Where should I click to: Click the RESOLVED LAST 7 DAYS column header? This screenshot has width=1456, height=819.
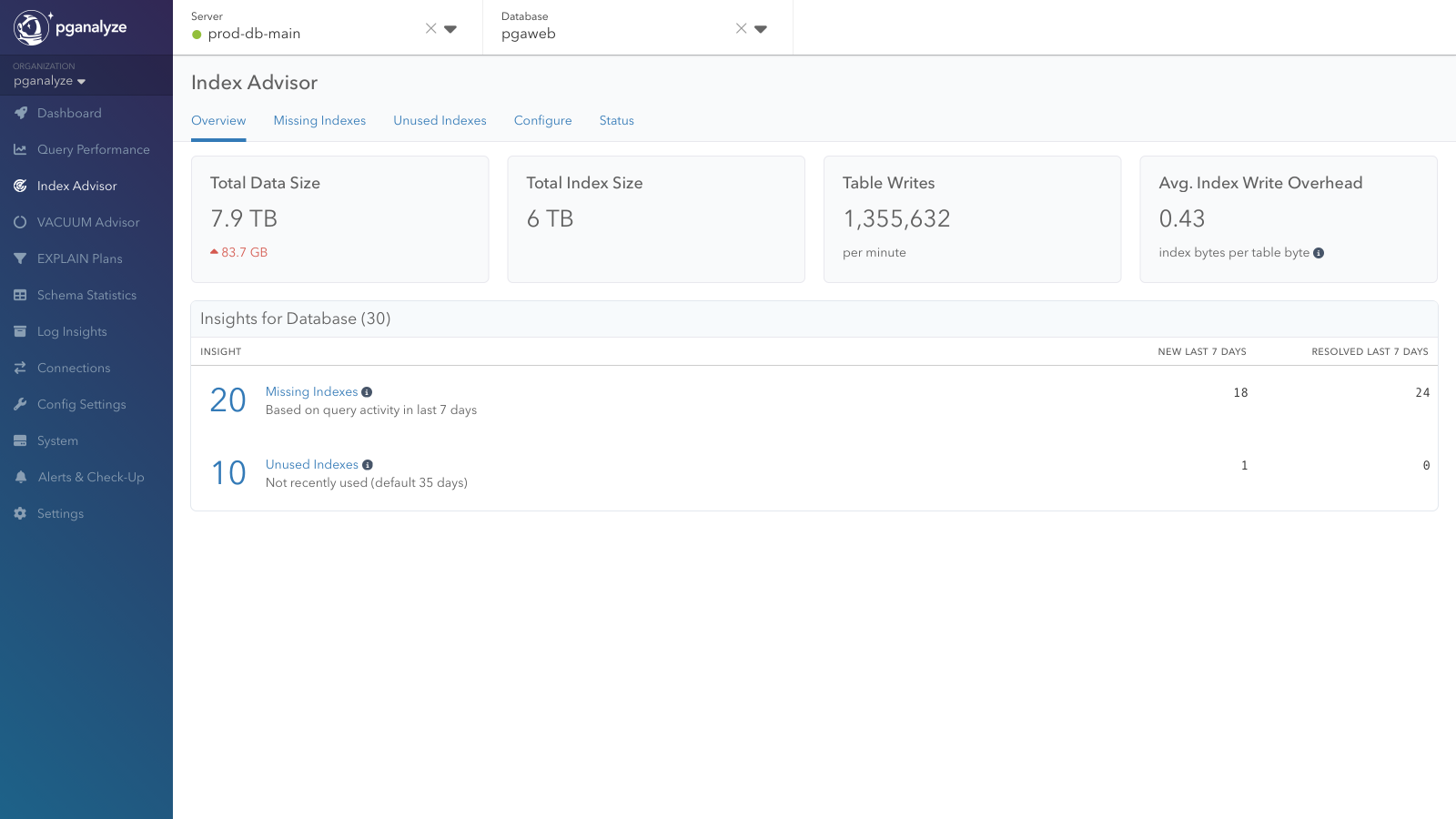coord(1370,351)
